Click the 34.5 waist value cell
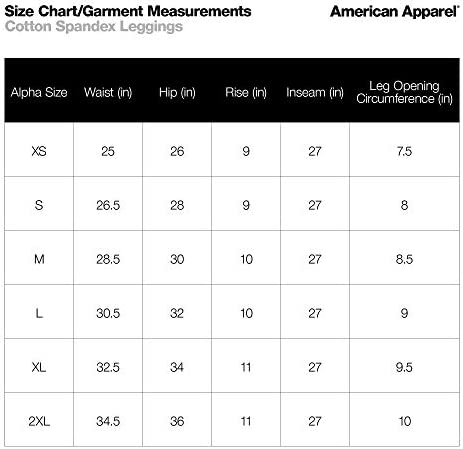Screen dimensions: 463x449 pos(108,421)
